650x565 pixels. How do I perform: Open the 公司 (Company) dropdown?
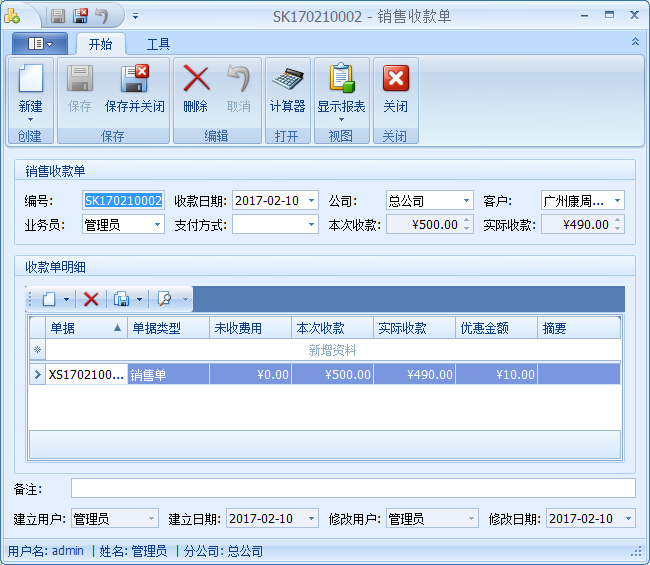(466, 201)
